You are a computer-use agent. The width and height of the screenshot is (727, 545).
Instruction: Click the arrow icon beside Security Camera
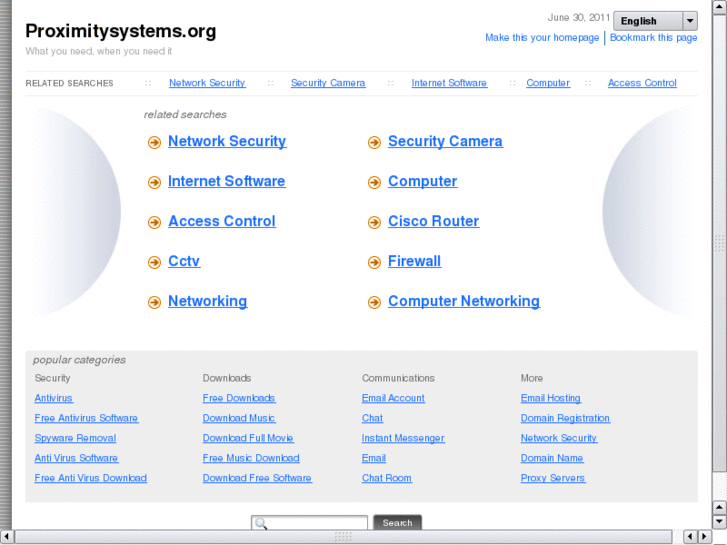click(374, 143)
